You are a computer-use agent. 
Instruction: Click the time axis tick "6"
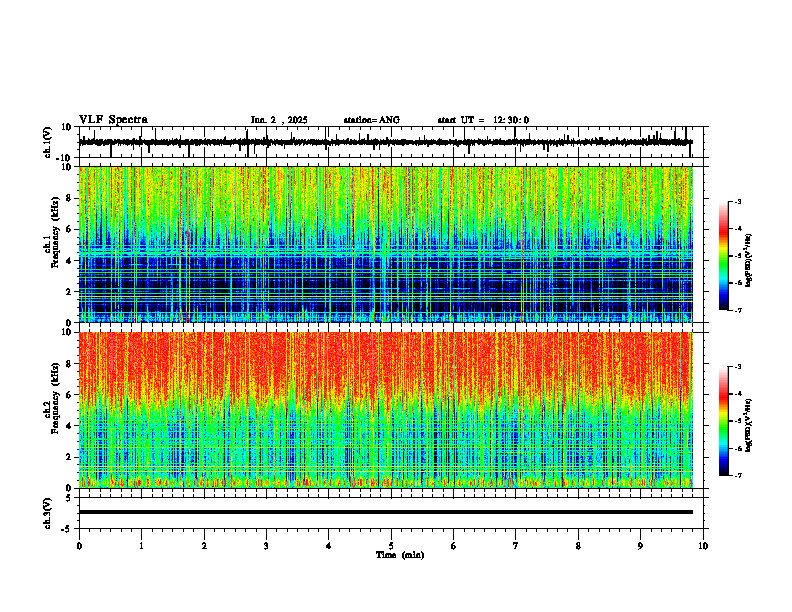(x=453, y=546)
